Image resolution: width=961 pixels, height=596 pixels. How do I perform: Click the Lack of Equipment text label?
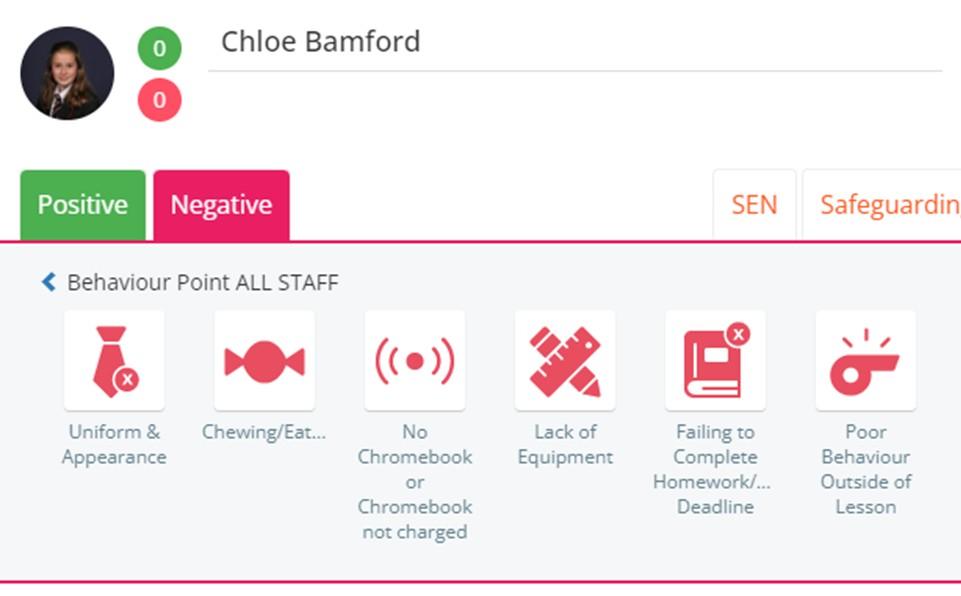(x=565, y=445)
